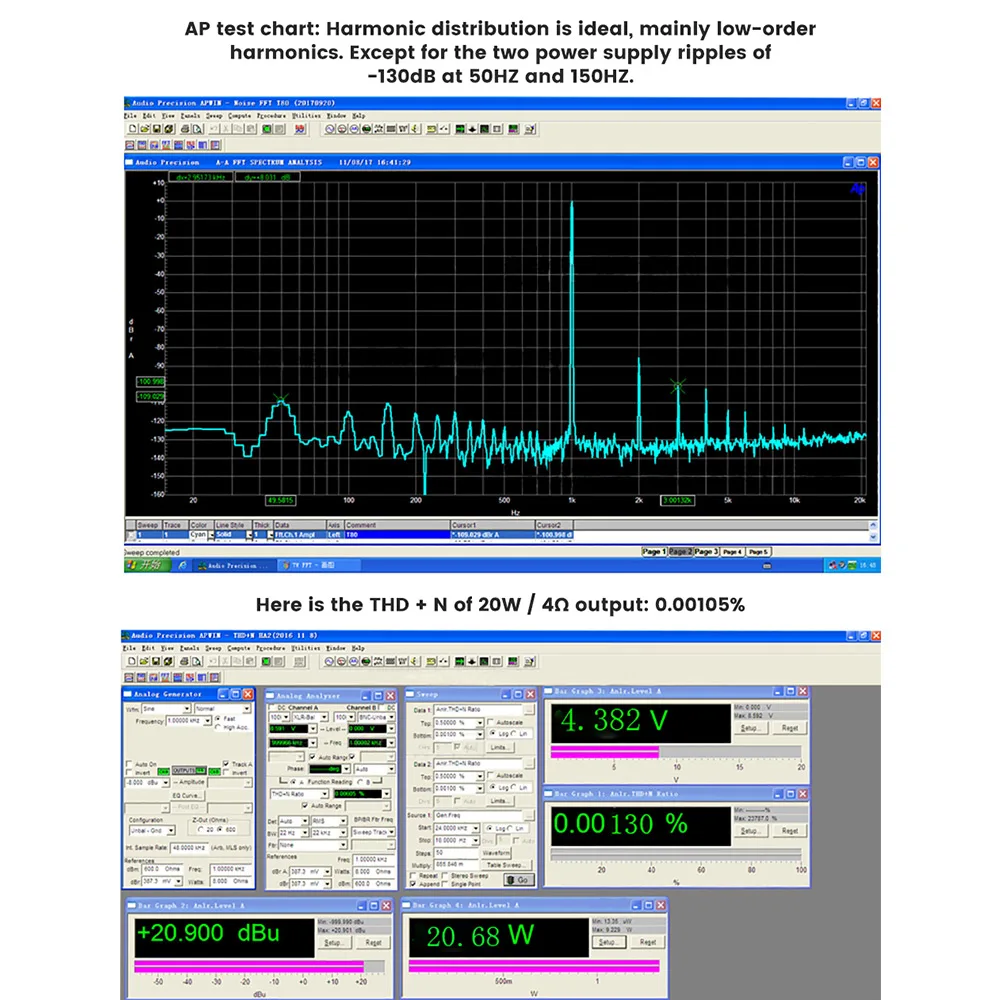
Task: Click Go button in Sweep panel
Action: (520, 880)
